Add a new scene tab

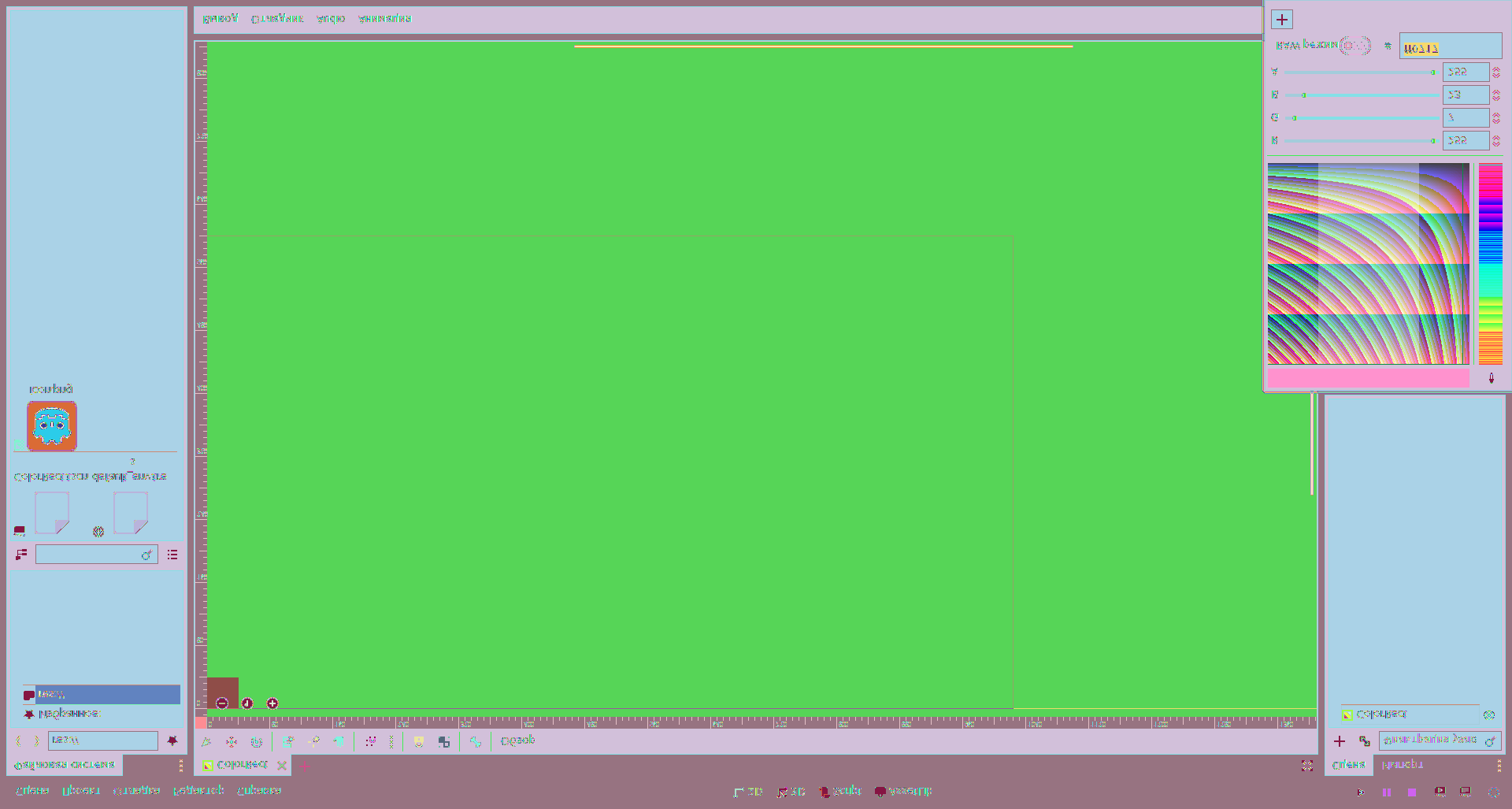(x=305, y=765)
